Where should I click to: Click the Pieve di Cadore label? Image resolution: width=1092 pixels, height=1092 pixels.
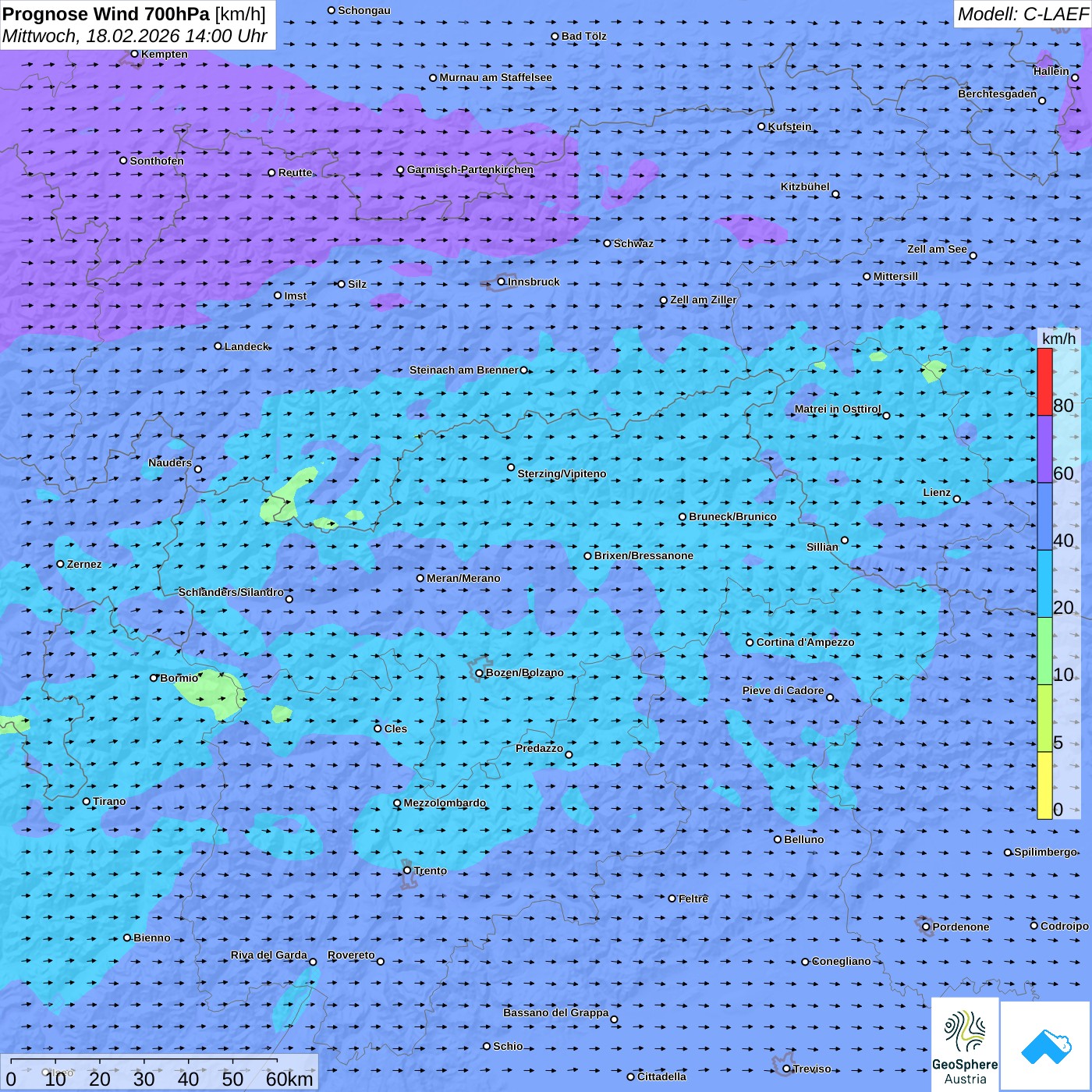coord(782,690)
